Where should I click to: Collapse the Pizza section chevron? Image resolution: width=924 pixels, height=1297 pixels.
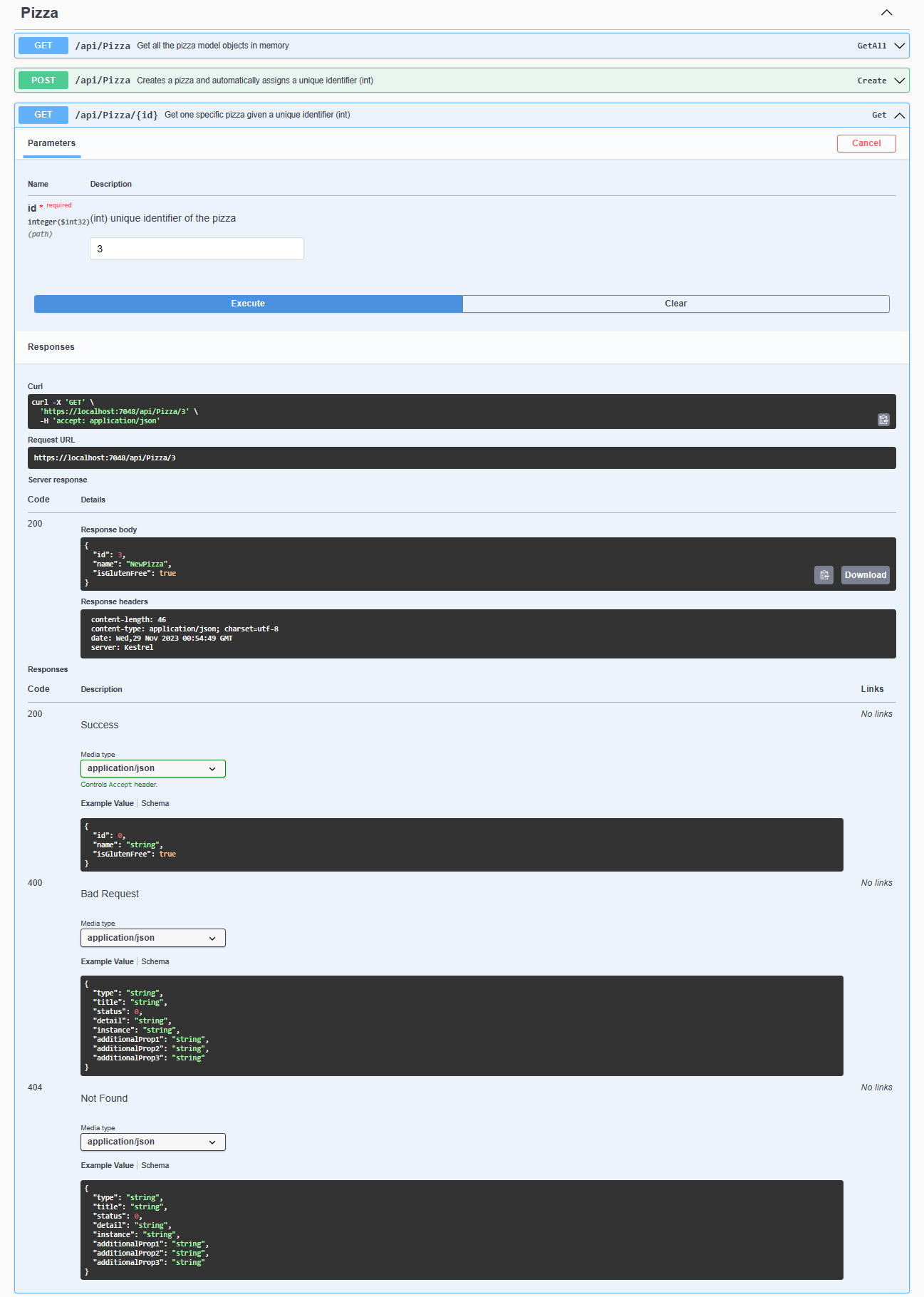click(x=886, y=13)
